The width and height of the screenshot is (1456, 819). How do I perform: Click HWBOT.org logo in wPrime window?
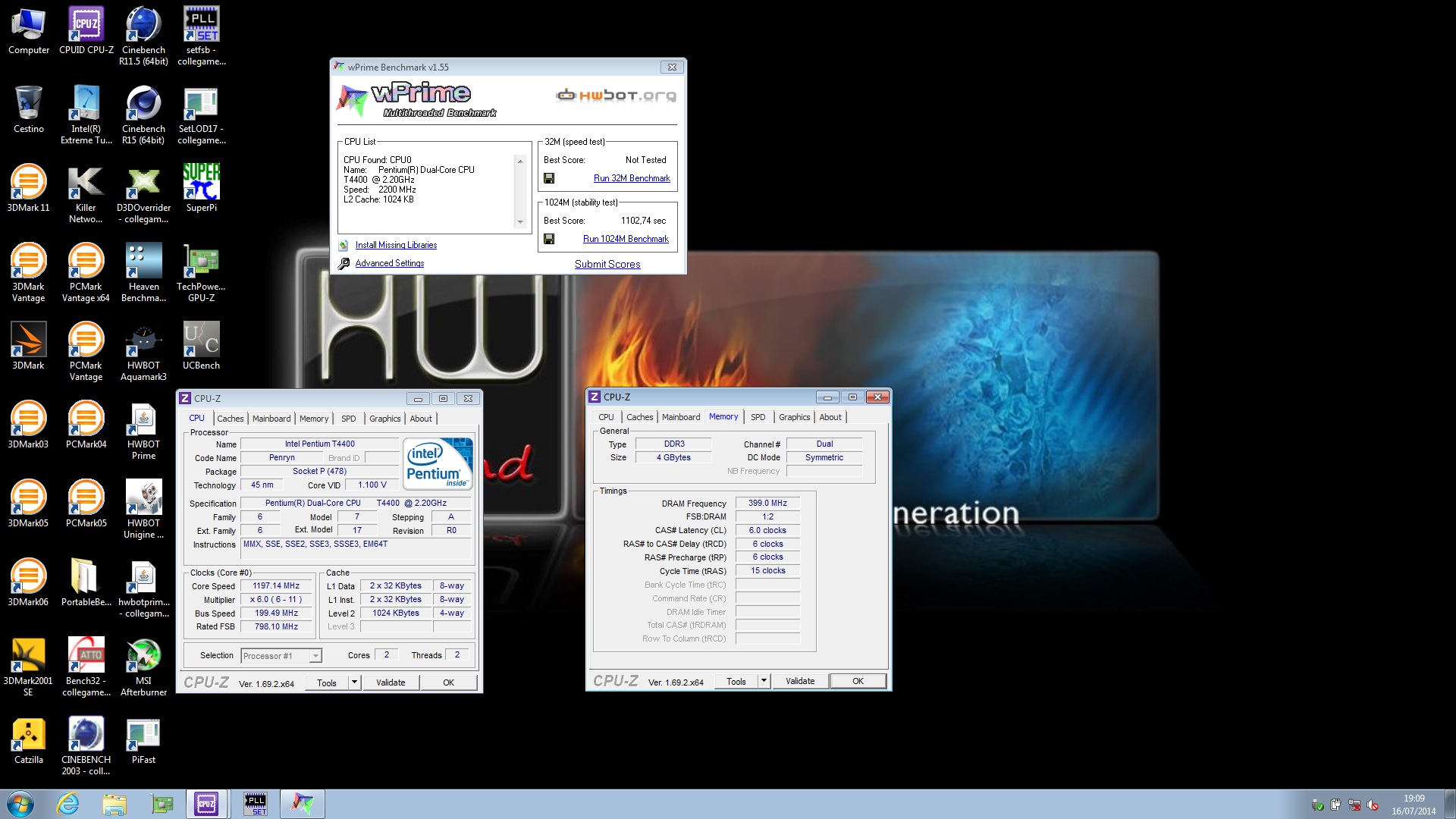click(x=616, y=96)
